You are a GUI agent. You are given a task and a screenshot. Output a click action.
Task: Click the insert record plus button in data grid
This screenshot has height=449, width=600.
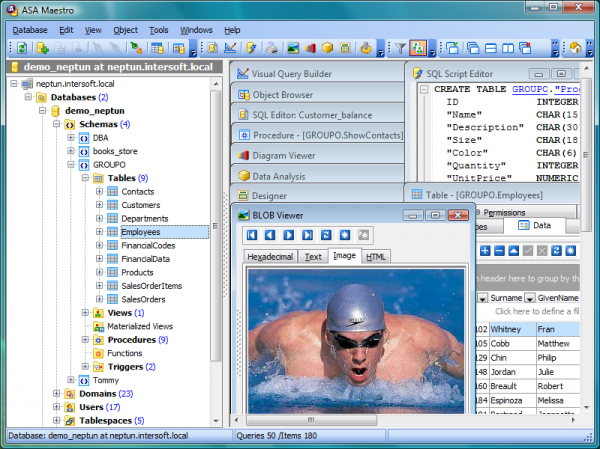(x=485, y=250)
